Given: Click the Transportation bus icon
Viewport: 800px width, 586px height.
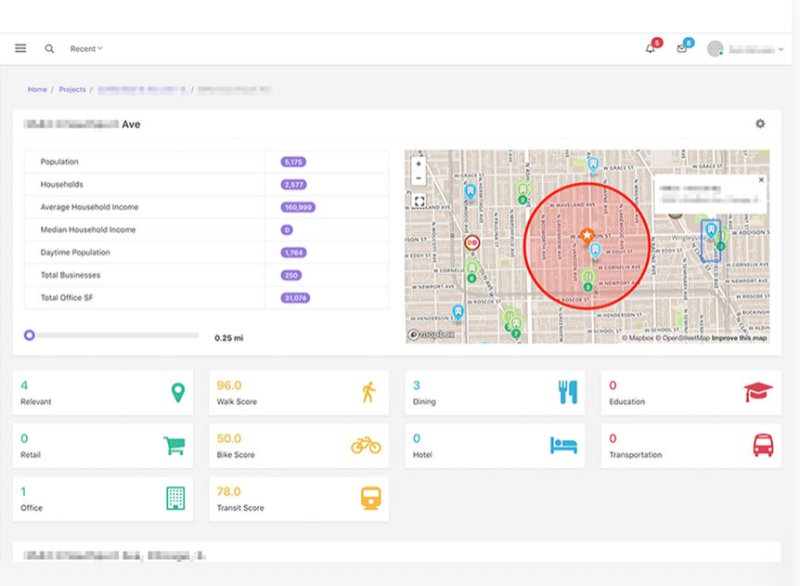Looking at the screenshot, I should tap(763, 444).
